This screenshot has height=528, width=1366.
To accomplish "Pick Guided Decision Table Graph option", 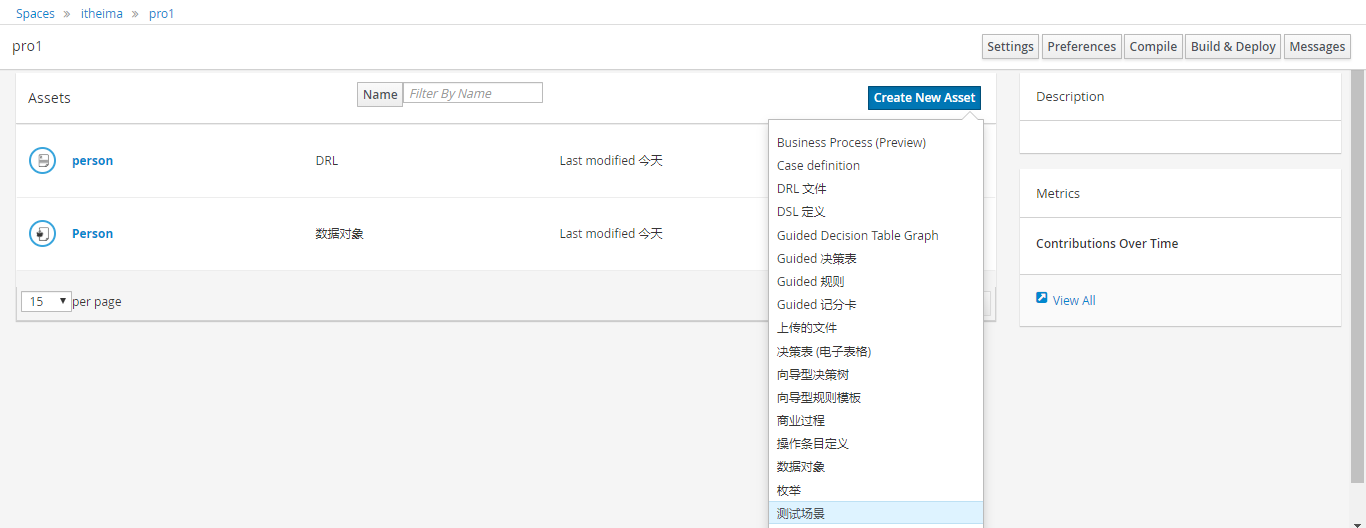I will [x=857, y=236].
